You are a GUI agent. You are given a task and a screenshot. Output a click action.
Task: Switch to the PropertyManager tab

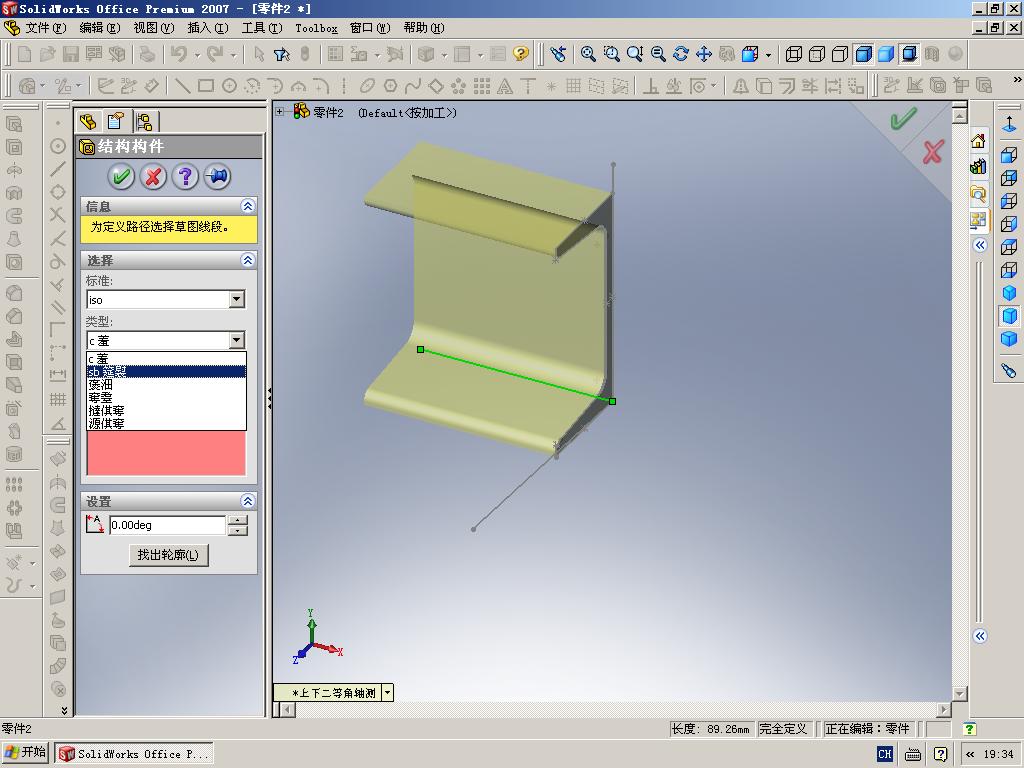[116, 121]
